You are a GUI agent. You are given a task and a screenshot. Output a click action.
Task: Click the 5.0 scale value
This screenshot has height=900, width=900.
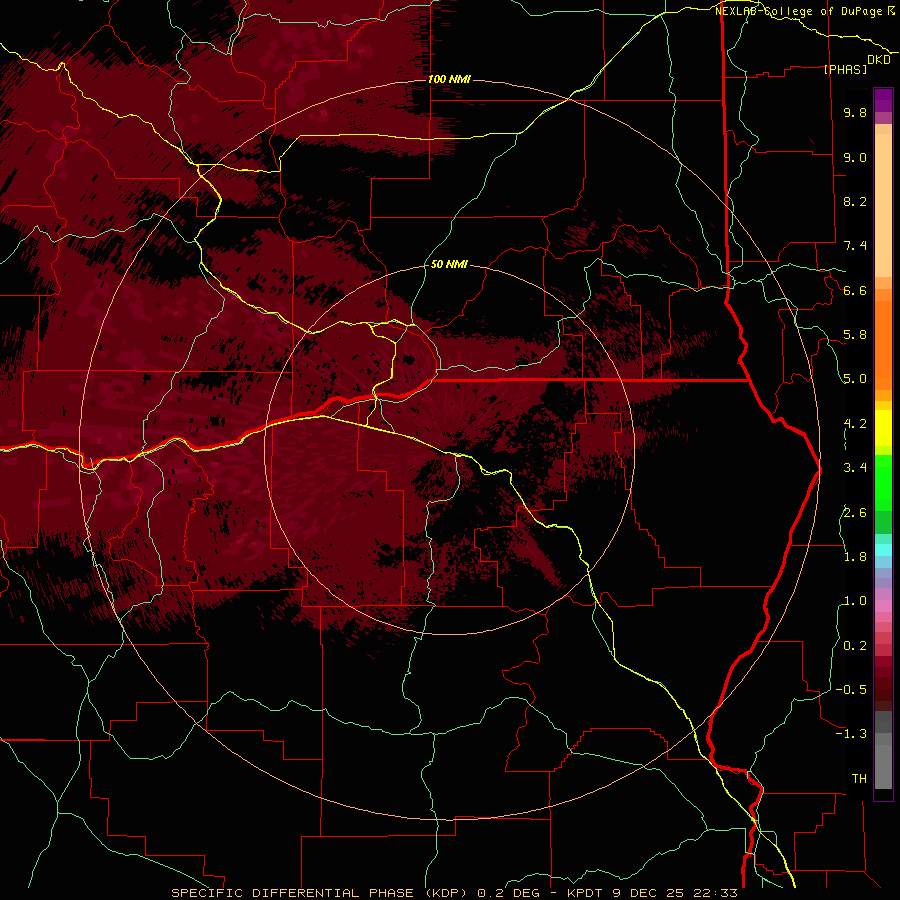[855, 379]
